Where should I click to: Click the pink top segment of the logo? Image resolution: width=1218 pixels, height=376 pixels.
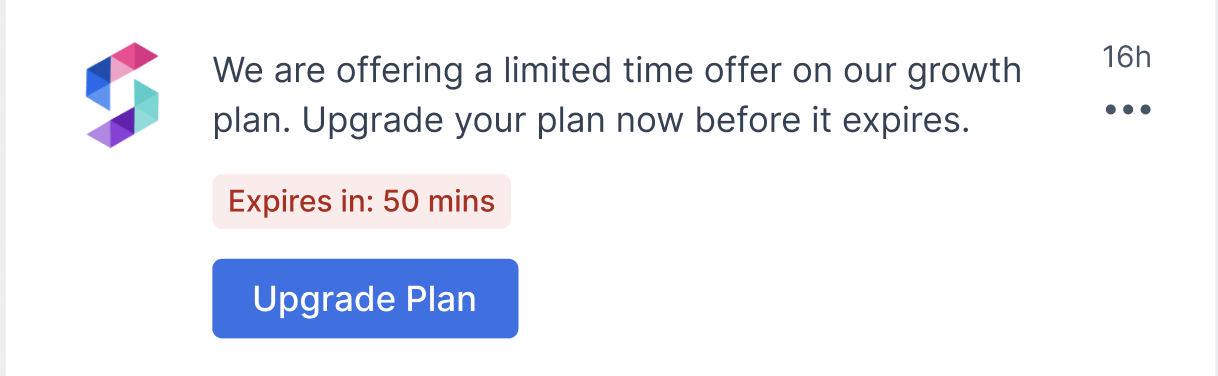click(x=133, y=59)
